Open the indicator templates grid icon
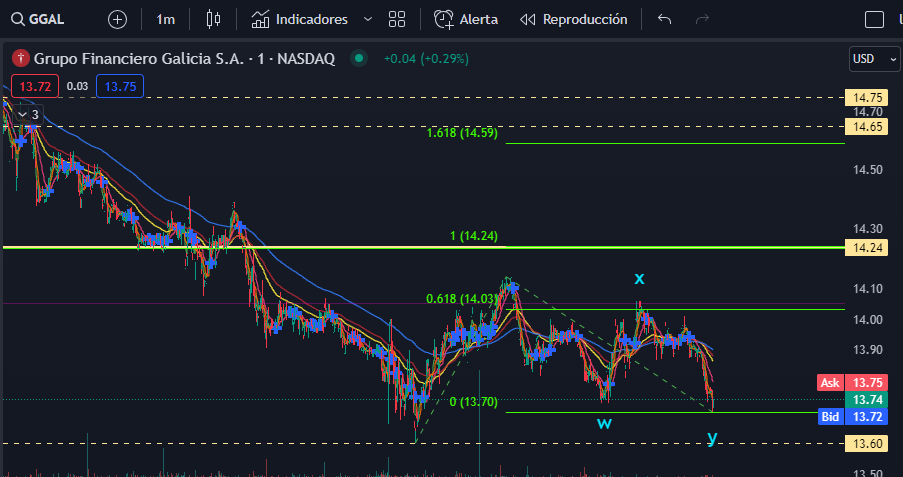The height and width of the screenshot is (477, 903). (397, 20)
